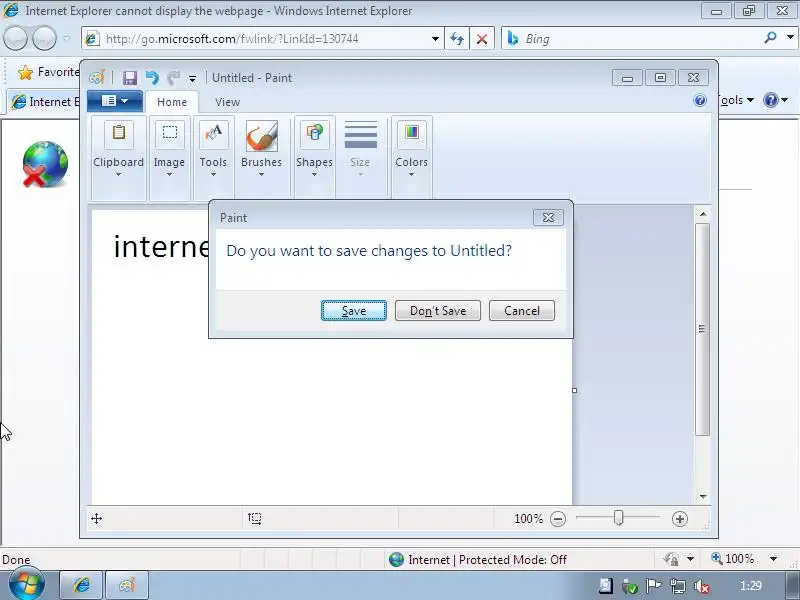The width and height of the screenshot is (800, 600).
Task: Zoom out with the minus button
Action: [558, 519]
